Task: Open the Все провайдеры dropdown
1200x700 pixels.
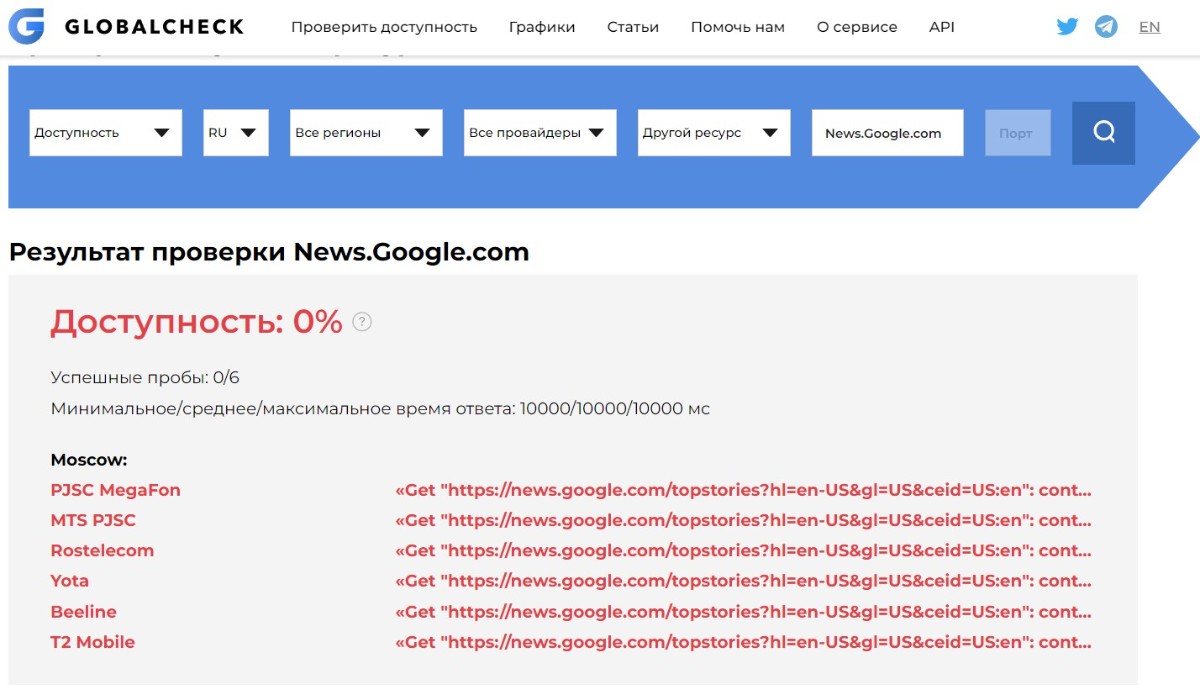Action: (540, 133)
